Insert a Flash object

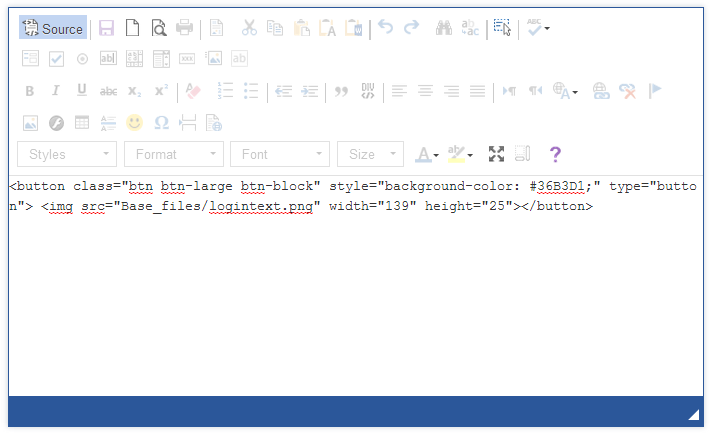coord(56,123)
